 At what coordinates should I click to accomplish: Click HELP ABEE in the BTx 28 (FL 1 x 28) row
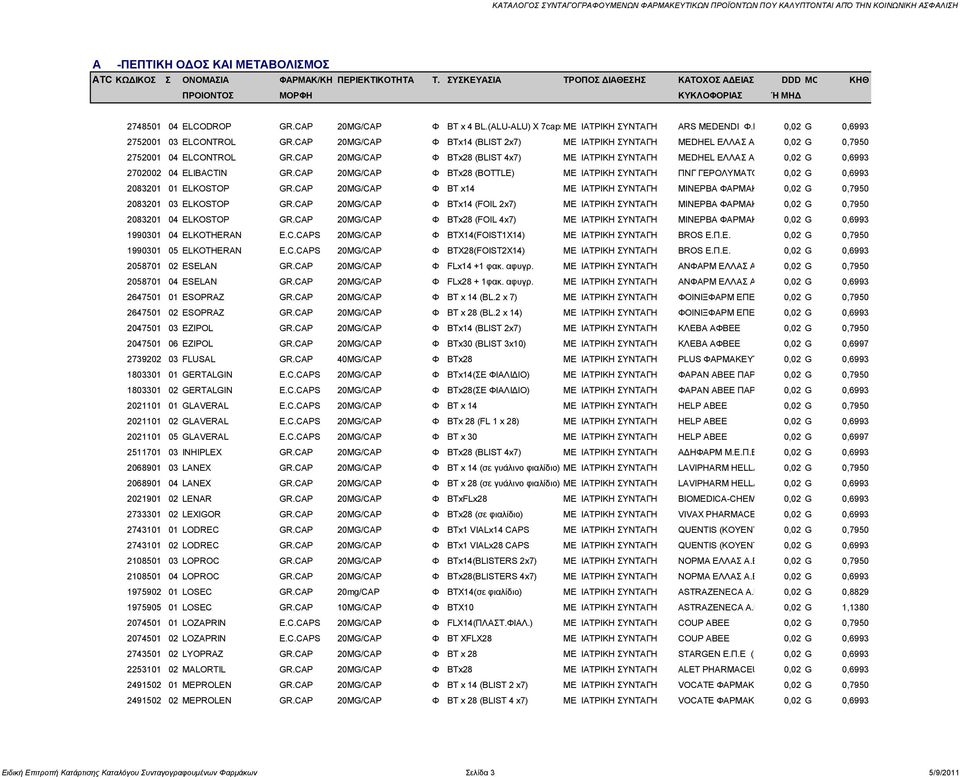702,421
